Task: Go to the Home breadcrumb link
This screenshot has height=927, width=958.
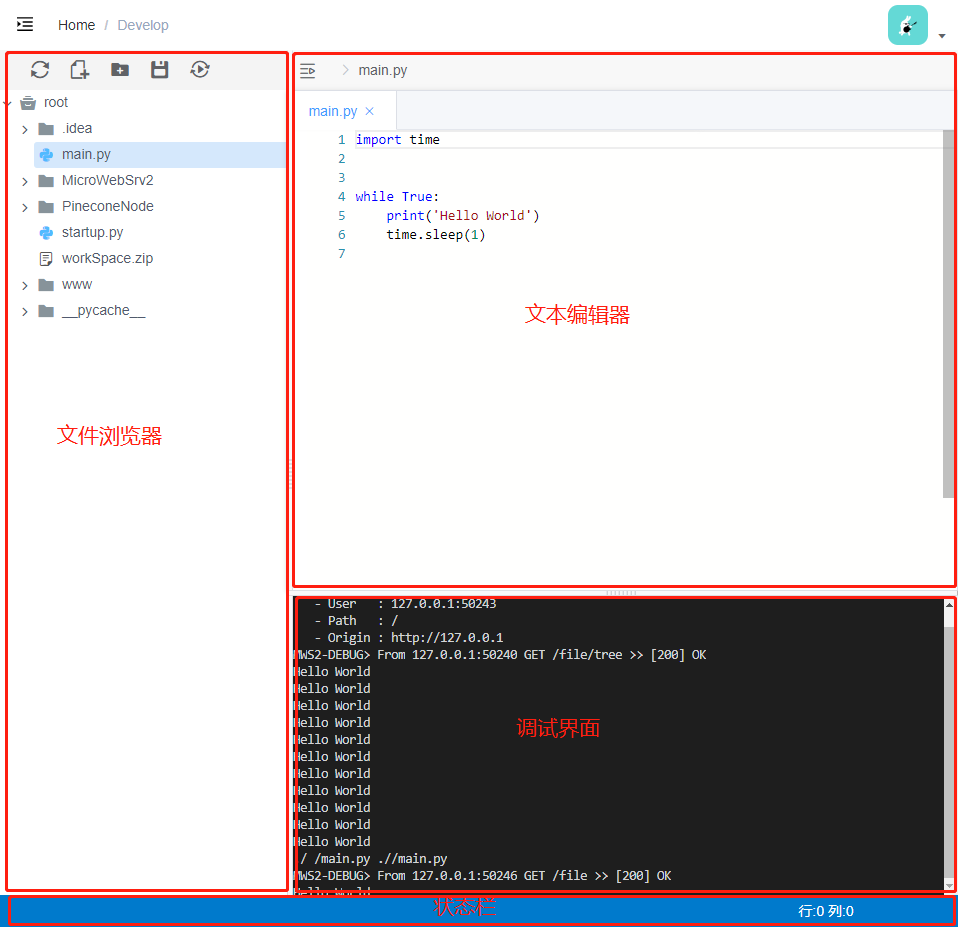Action: coord(76,25)
